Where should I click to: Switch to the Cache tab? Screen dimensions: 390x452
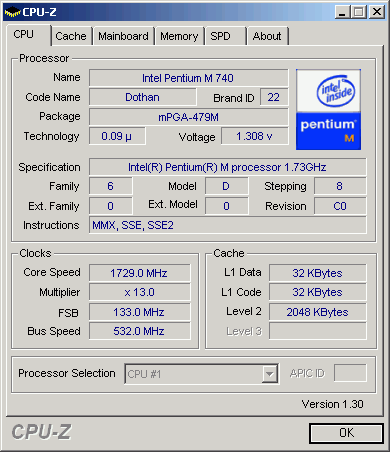coord(71,36)
